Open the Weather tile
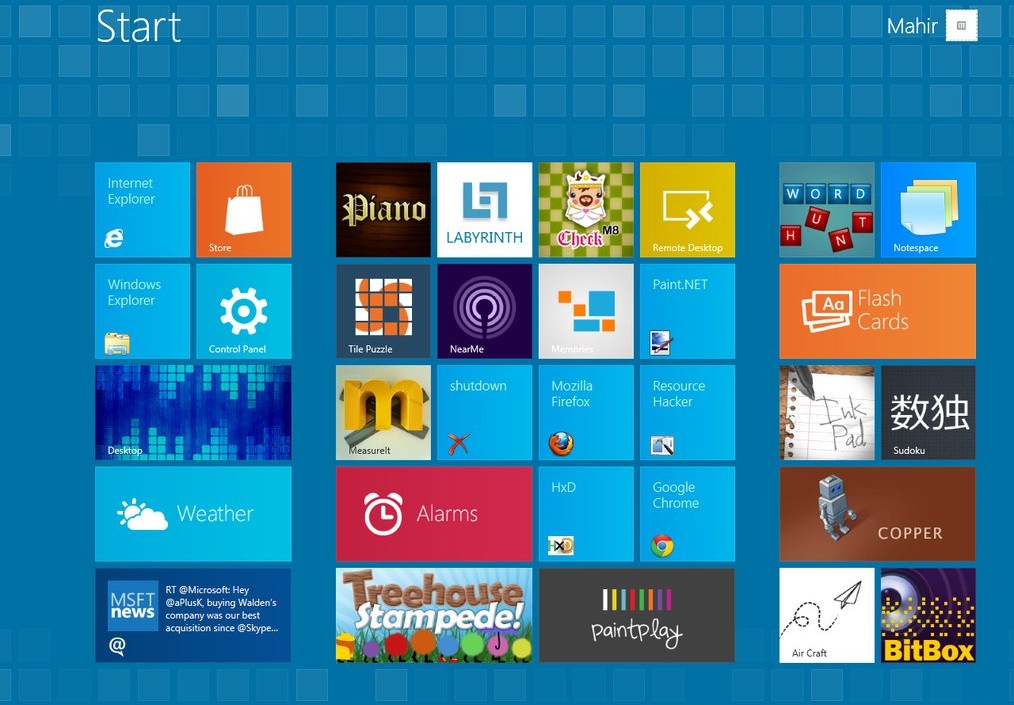The image size is (1014, 705). tap(193, 514)
